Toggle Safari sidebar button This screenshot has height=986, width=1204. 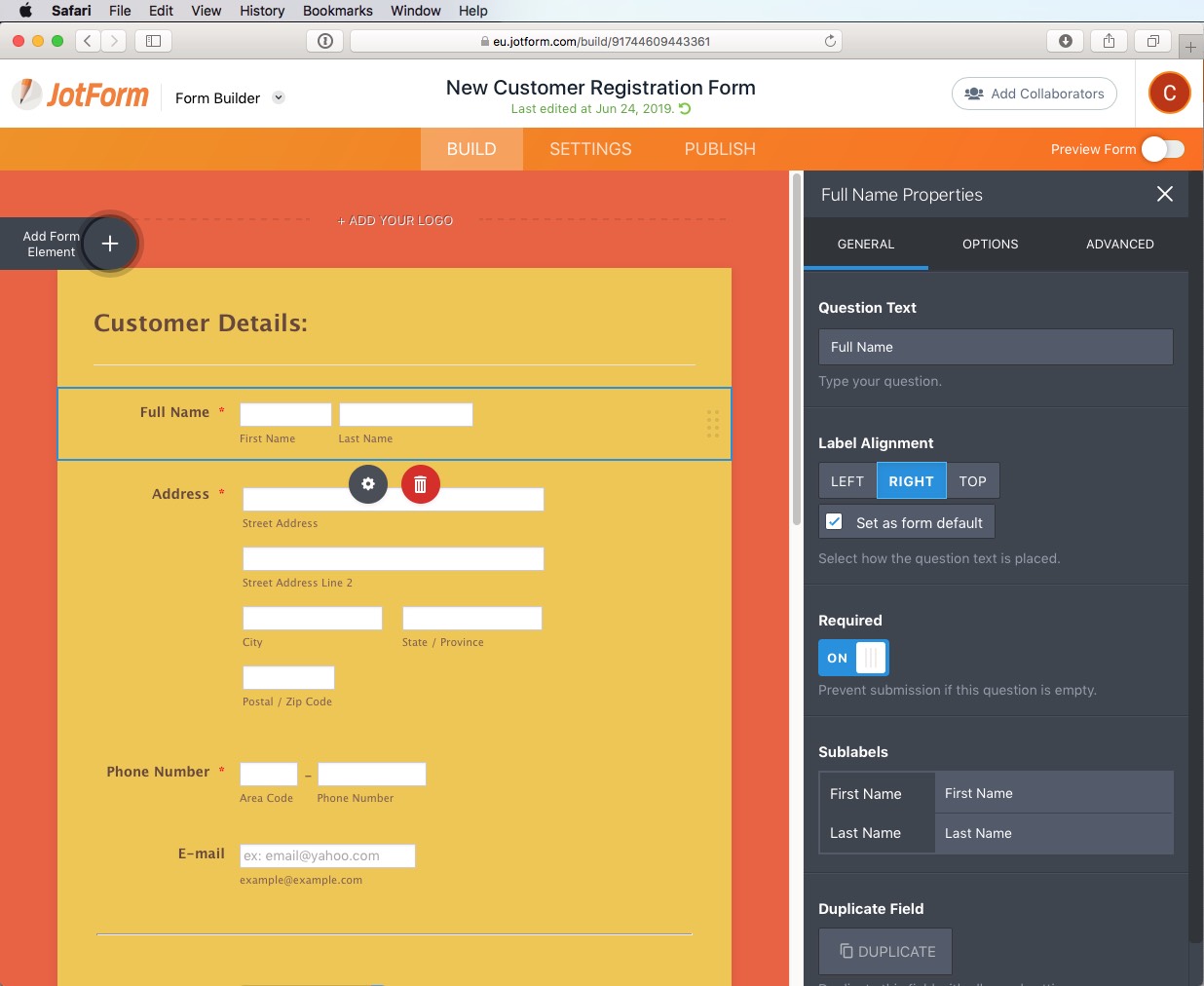click(x=153, y=41)
